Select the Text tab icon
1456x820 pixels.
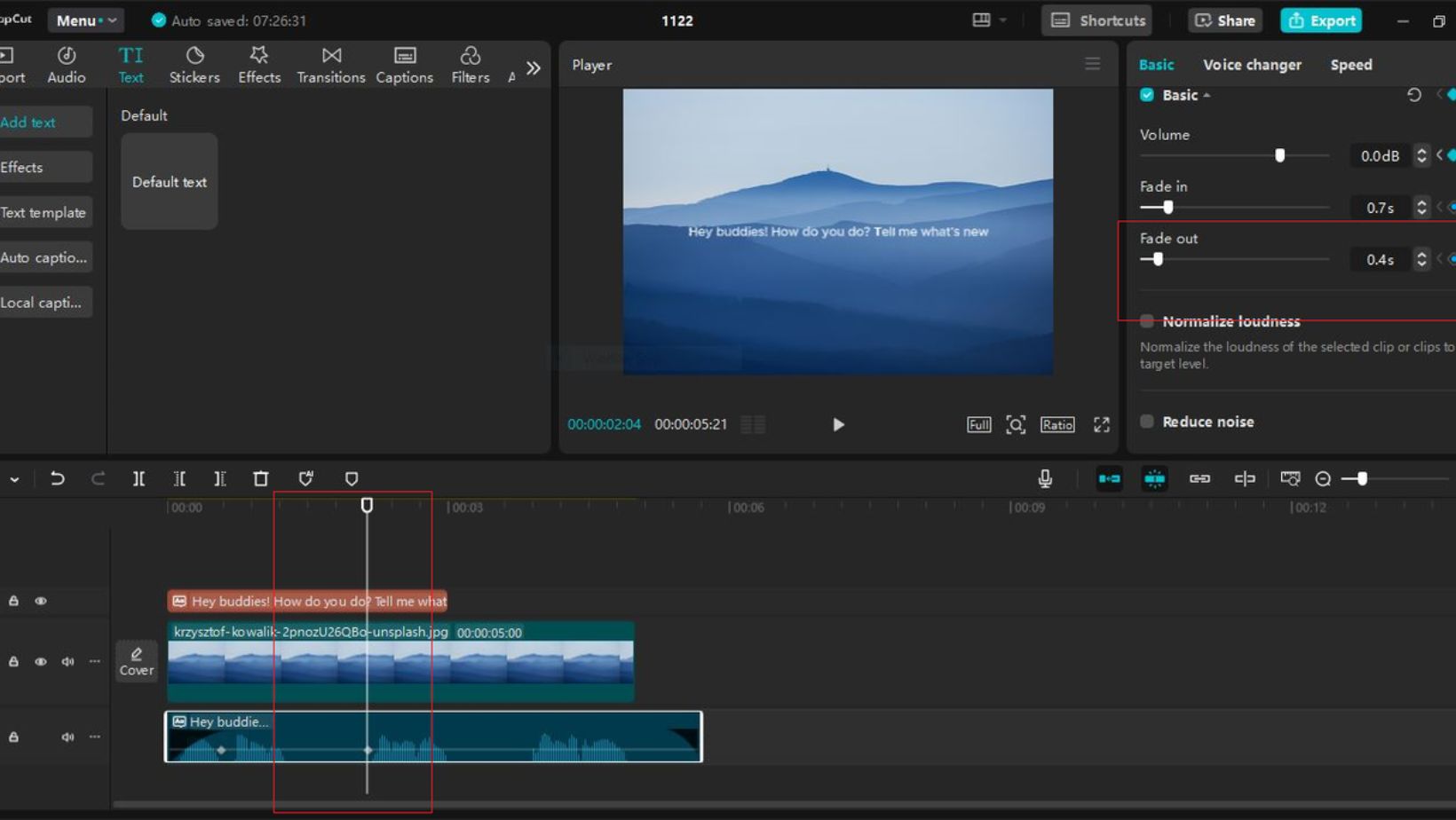pyautogui.click(x=131, y=65)
